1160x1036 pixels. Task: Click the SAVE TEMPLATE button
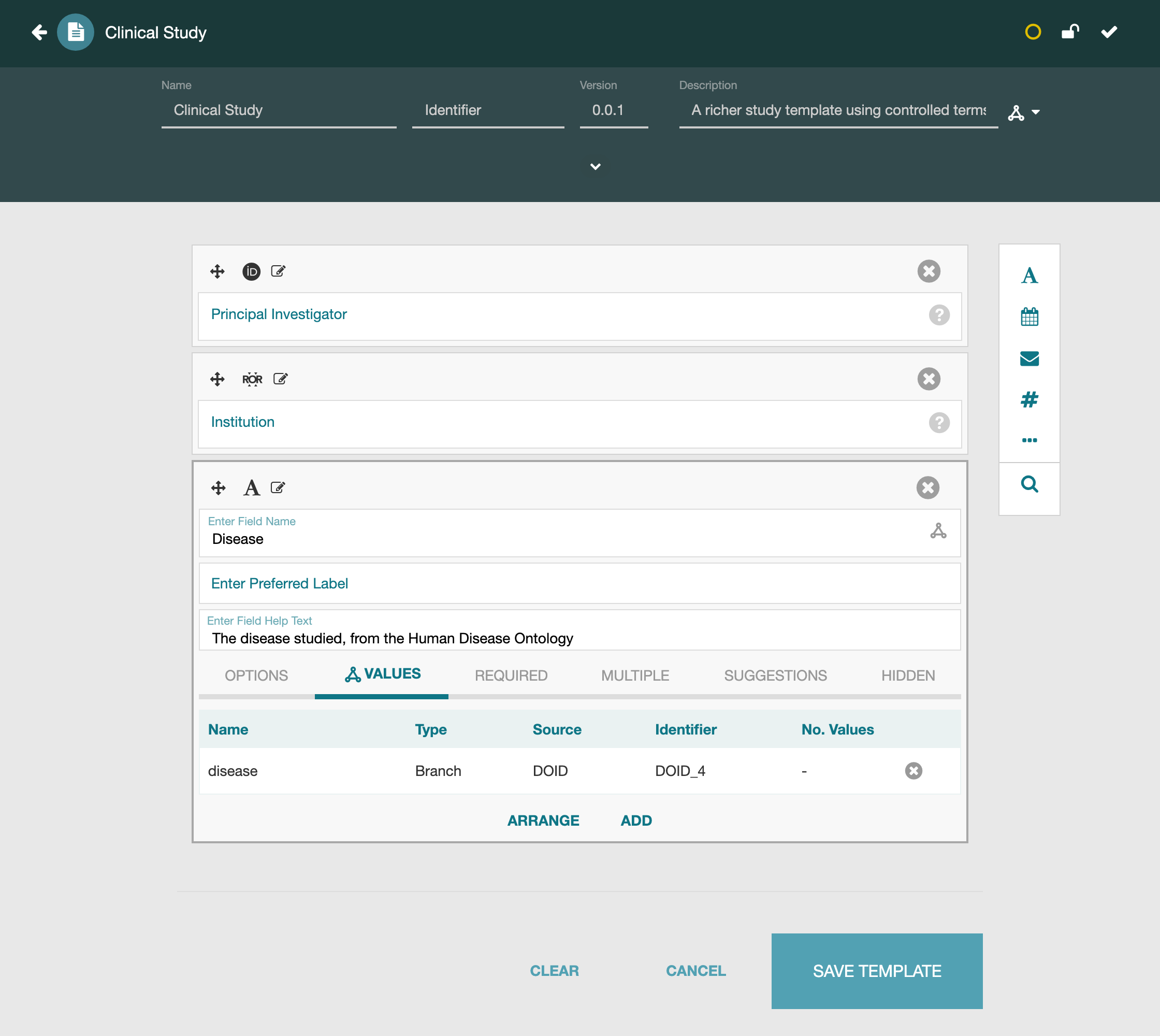click(x=877, y=971)
